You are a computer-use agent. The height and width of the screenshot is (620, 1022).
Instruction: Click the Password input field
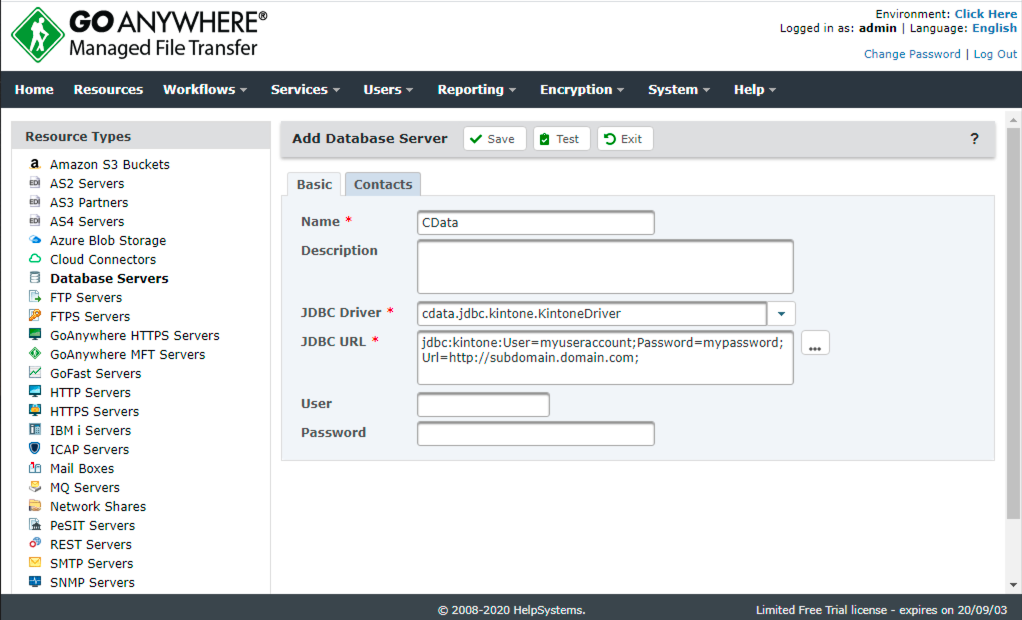pos(536,434)
